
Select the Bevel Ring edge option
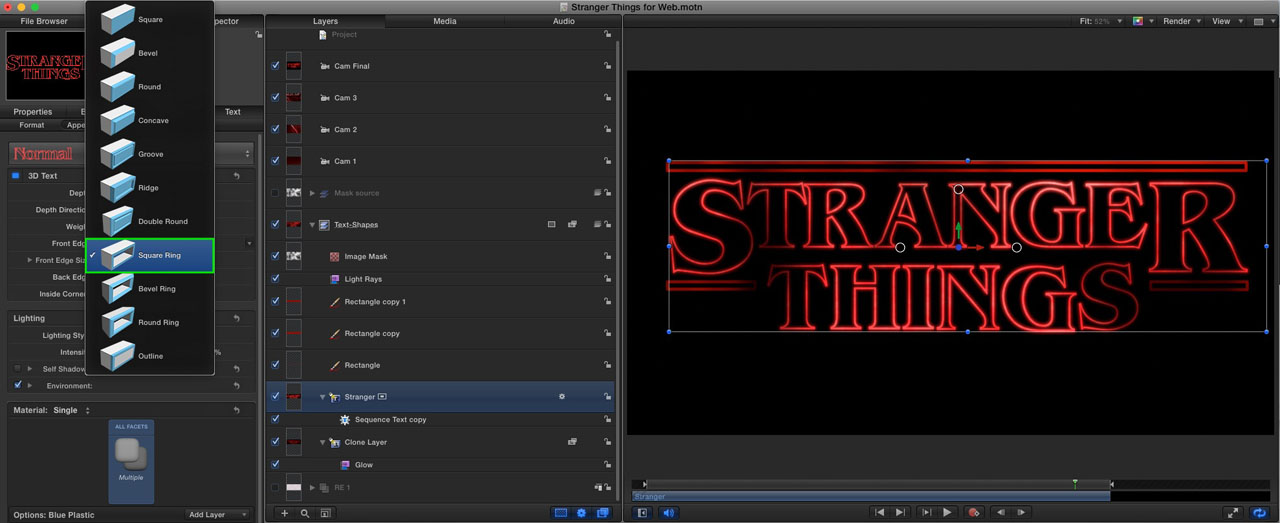click(x=149, y=289)
